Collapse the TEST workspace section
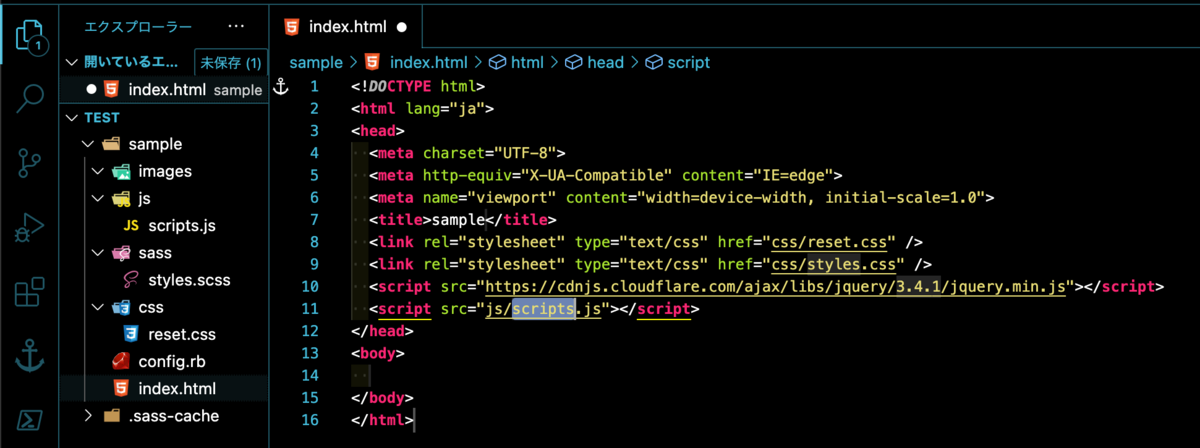Viewport: 1200px width, 448px height. pyautogui.click(x=70, y=117)
